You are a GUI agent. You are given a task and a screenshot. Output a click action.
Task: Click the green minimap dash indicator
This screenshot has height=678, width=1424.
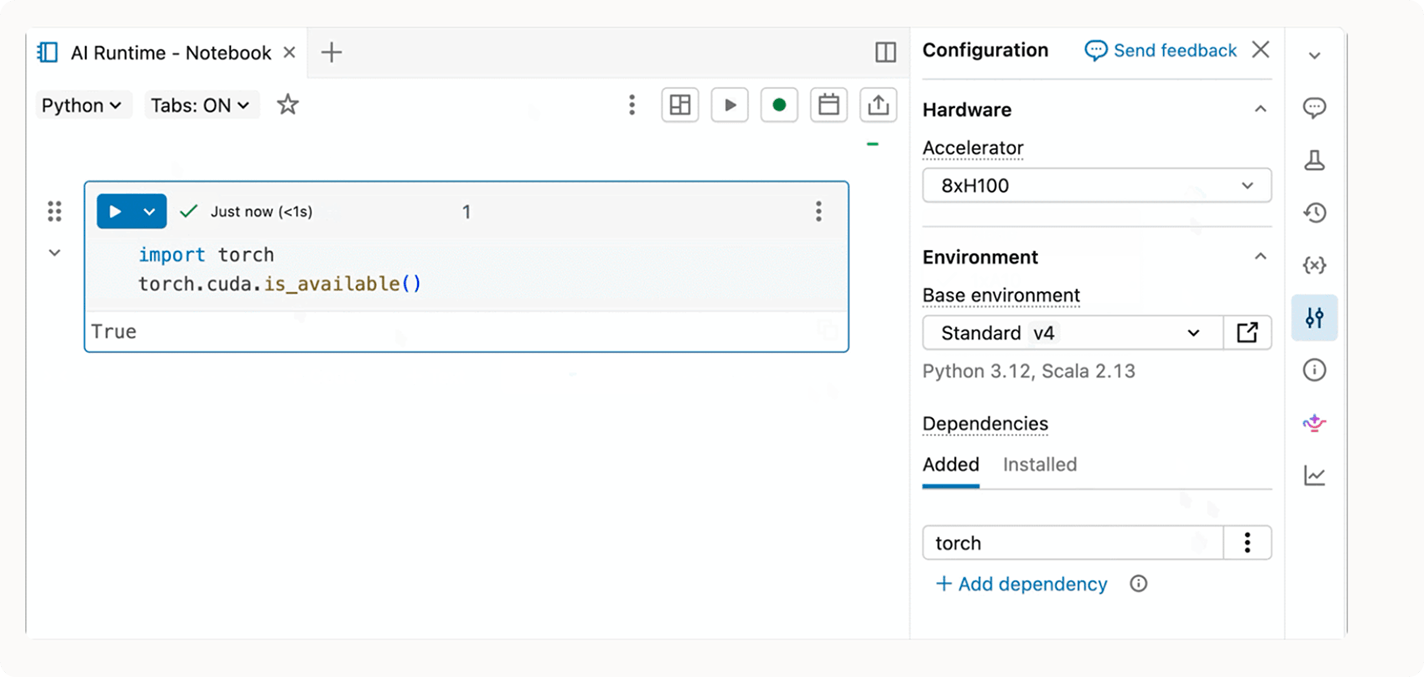(x=873, y=145)
